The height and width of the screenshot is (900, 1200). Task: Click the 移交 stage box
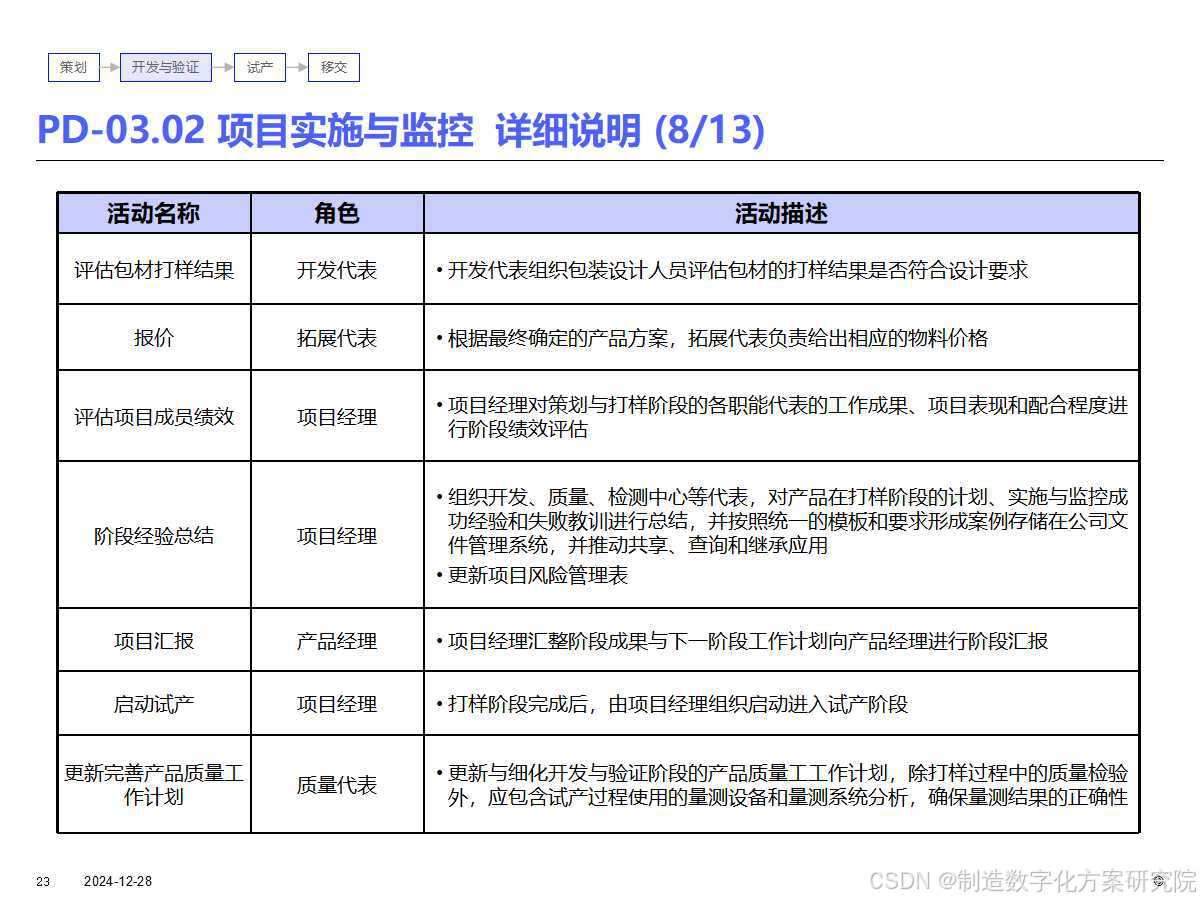[x=334, y=68]
